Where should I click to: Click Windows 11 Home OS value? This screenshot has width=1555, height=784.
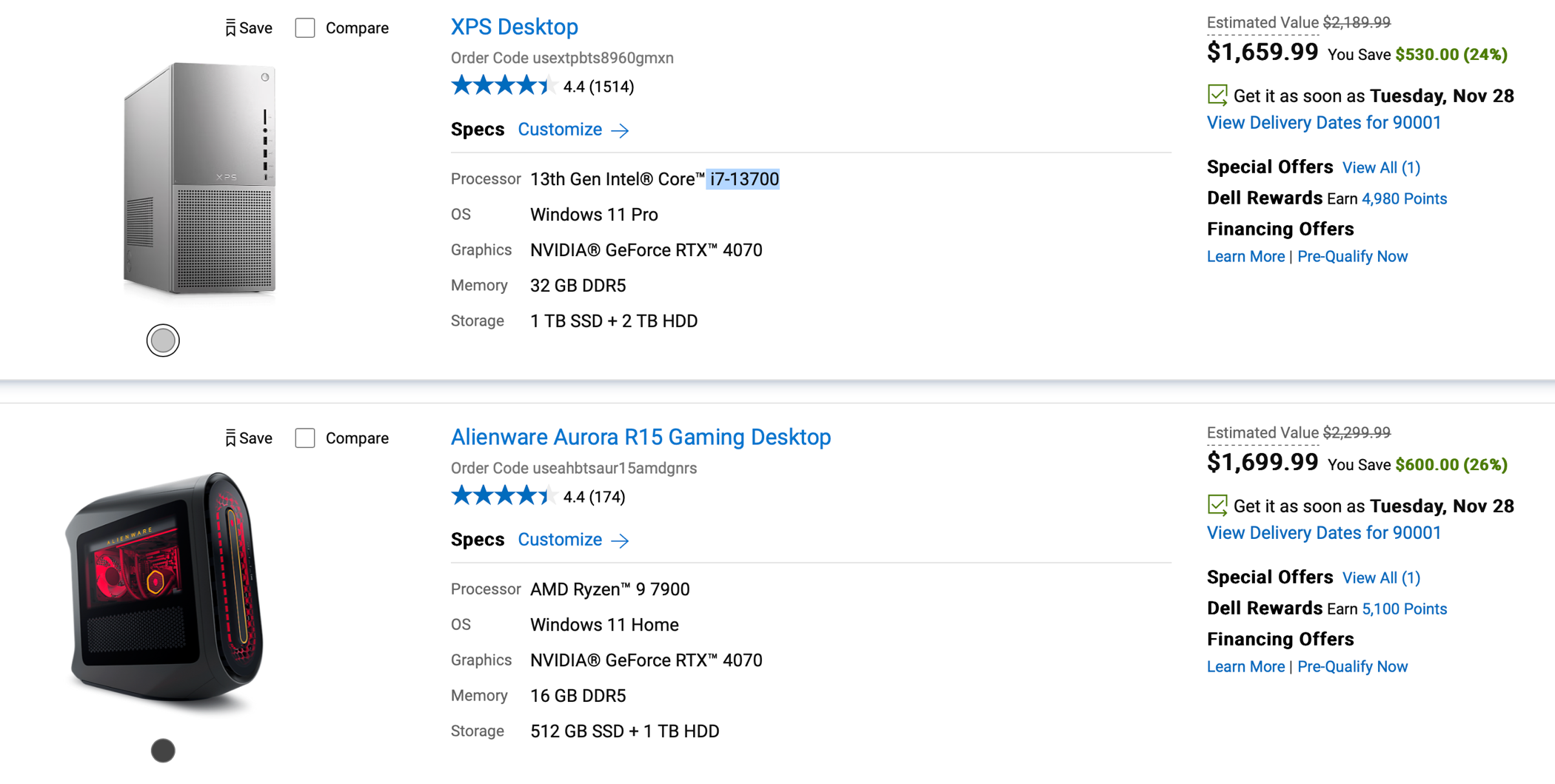point(604,625)
